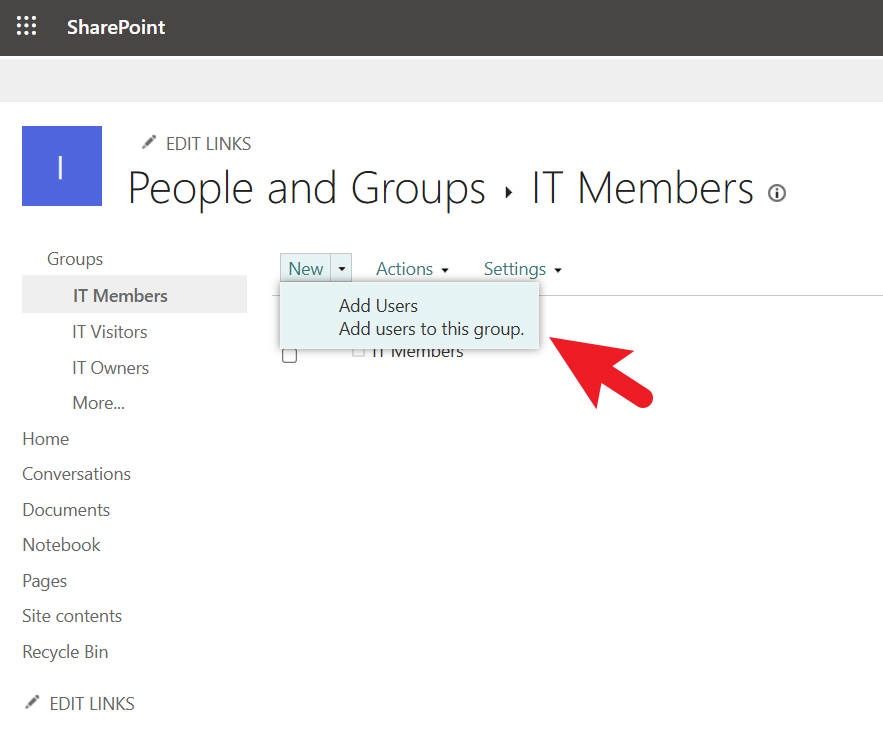Go to People and Groups breadcrumb link
This screenshot has width=883, height=747.
pyautogui.click(x=307, y=188)
